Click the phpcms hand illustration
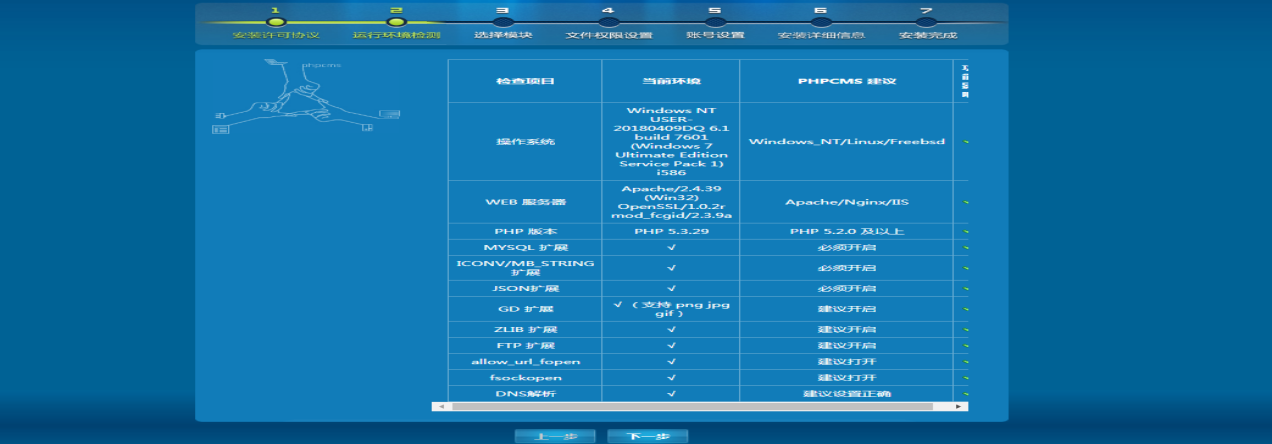The image size is (1272, 444). click(x=306, y=97)
